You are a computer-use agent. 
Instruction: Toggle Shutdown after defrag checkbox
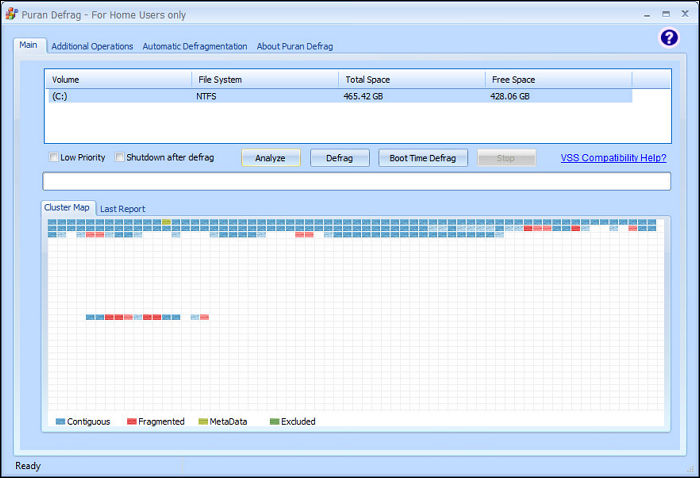pyautogui.click(x=120, y=157)
